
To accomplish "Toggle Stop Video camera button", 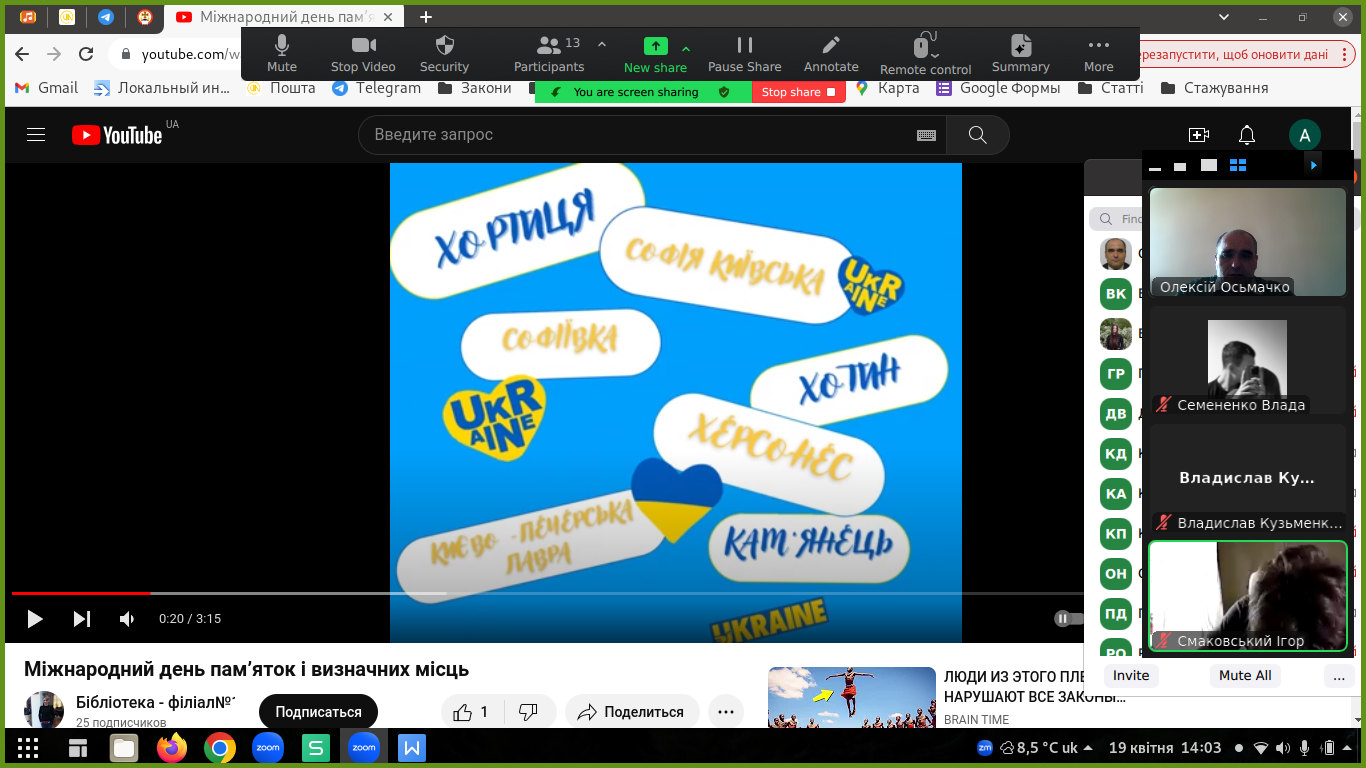I will [x=363, y=46].
